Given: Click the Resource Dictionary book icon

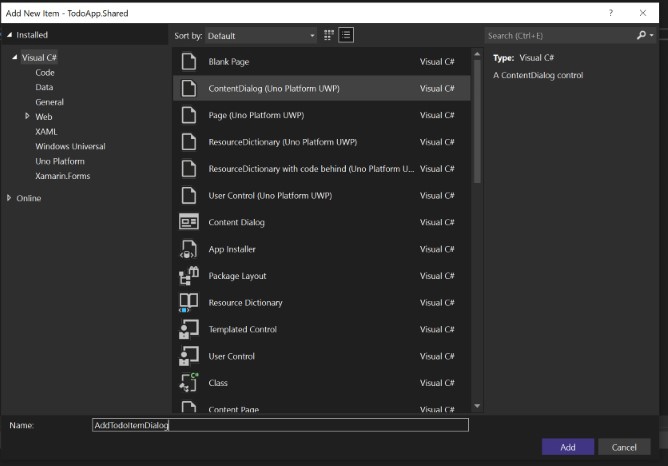Looking at the screenshot, I should 189,302.
